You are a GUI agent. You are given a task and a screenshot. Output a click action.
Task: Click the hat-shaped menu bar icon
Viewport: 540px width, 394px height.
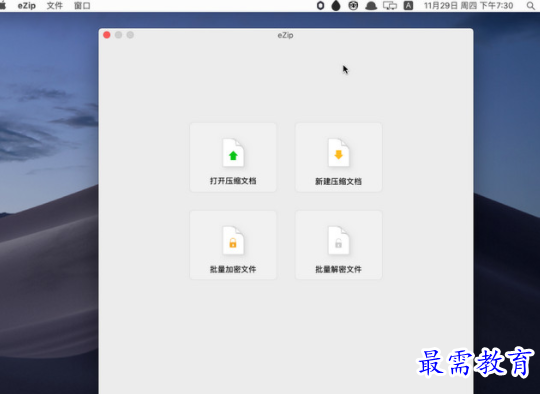point(371,6)
